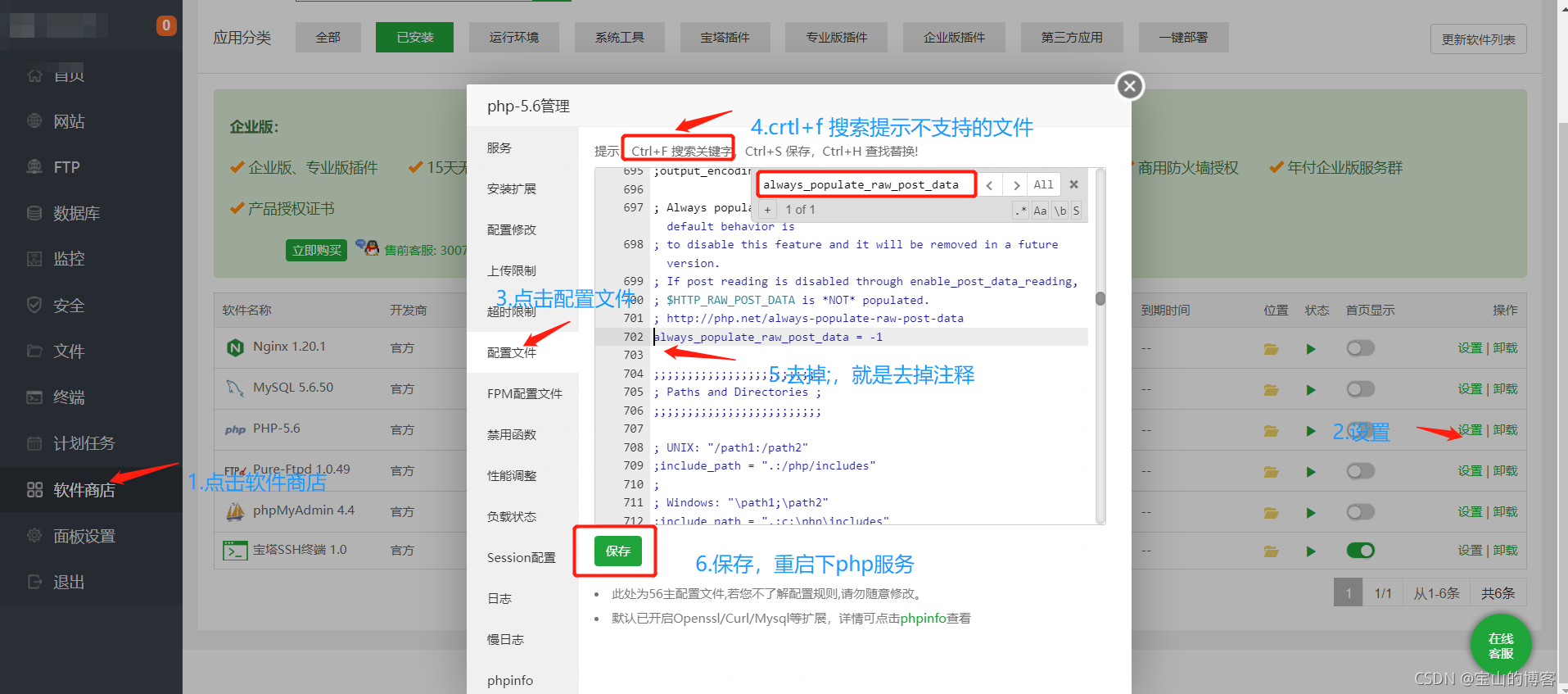Click the always_populate_raw_post_data search field
Viewport: 1568px width, 694px height.
coord(865,185)
